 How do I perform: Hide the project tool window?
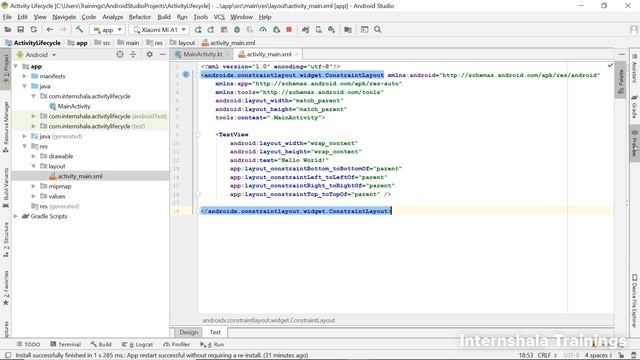pos(162,55)
